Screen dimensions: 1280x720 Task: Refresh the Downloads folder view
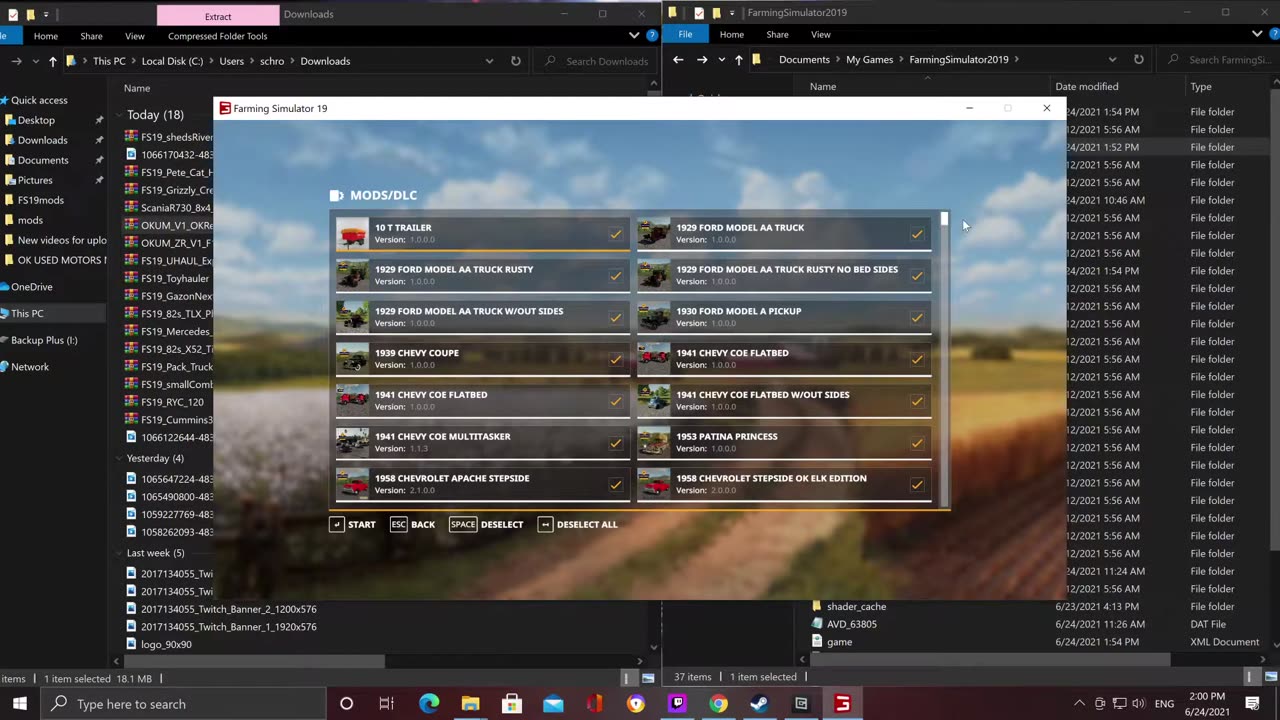[x=515, y=61]
